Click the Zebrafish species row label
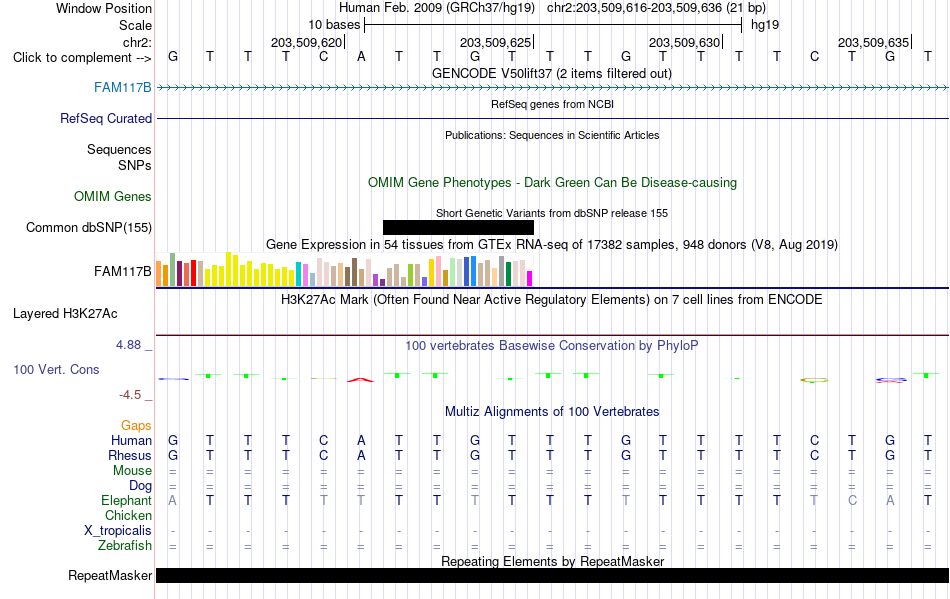Screen dimensions: 950x599 coord(125,546)
